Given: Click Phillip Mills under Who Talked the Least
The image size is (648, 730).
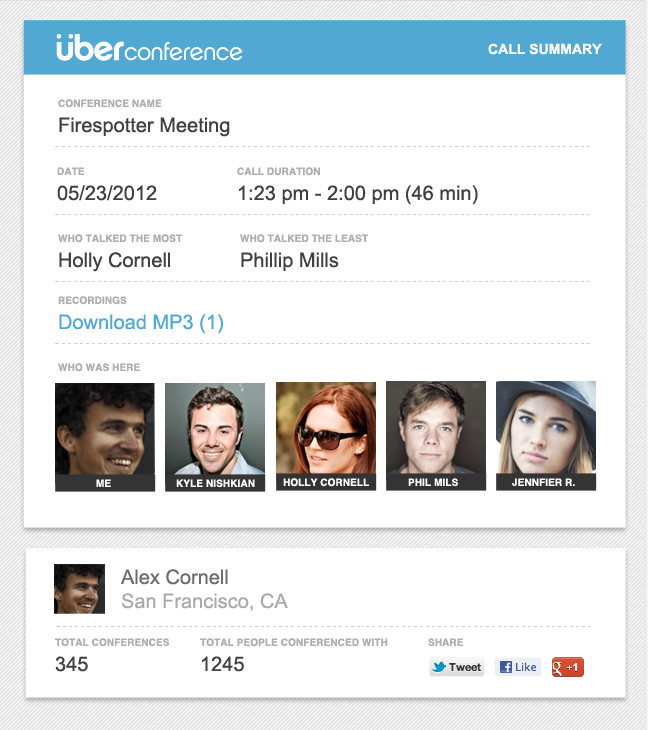Looking at the screenshot, I should [289, 260].
